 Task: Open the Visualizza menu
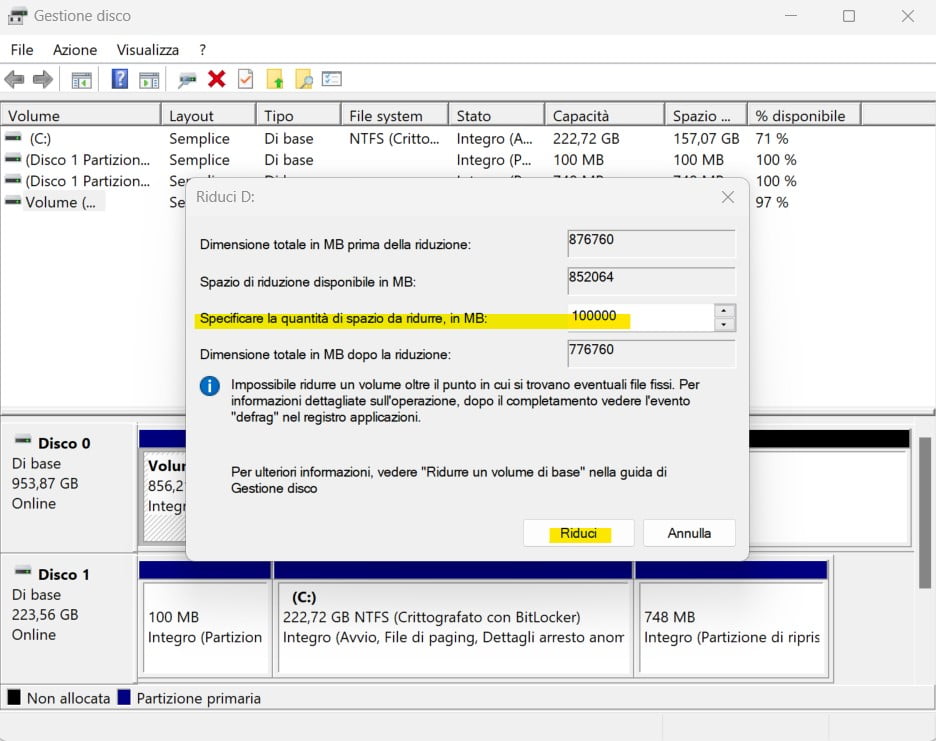point(147,49)
